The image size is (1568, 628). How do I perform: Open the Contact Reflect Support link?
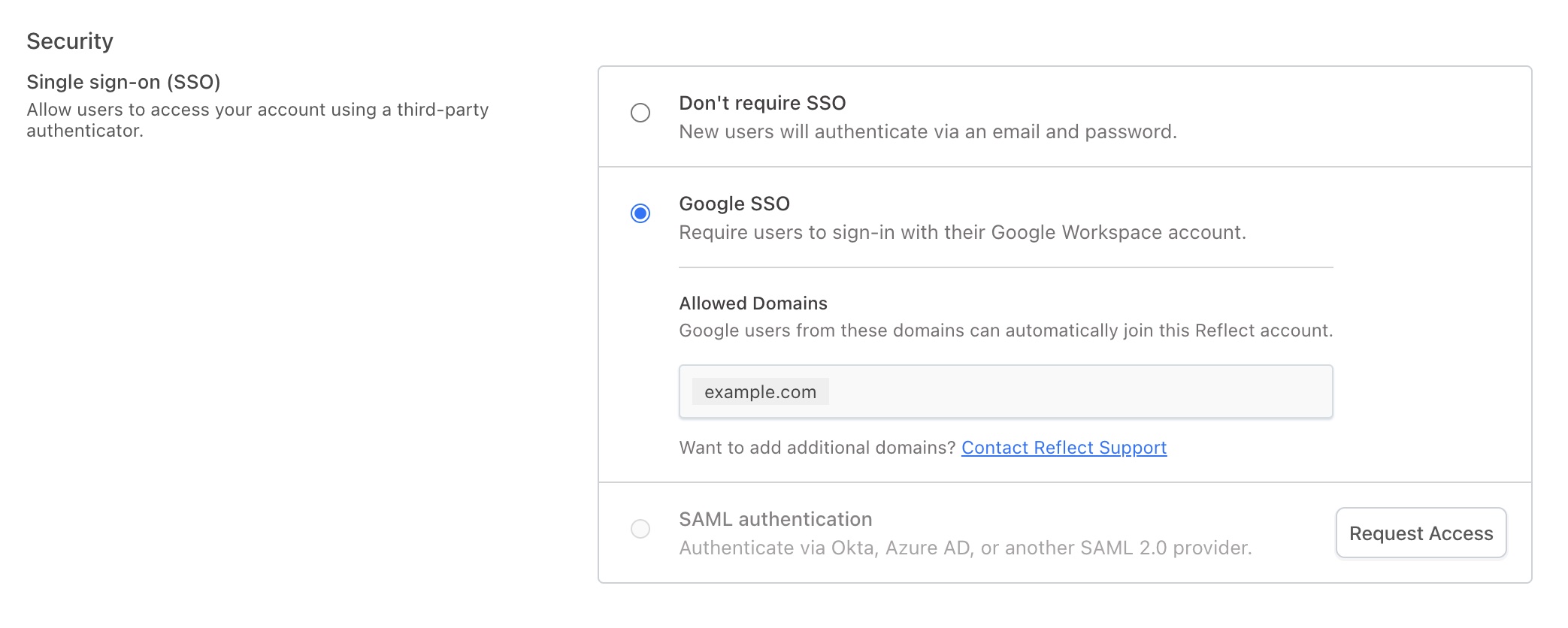1064,448
